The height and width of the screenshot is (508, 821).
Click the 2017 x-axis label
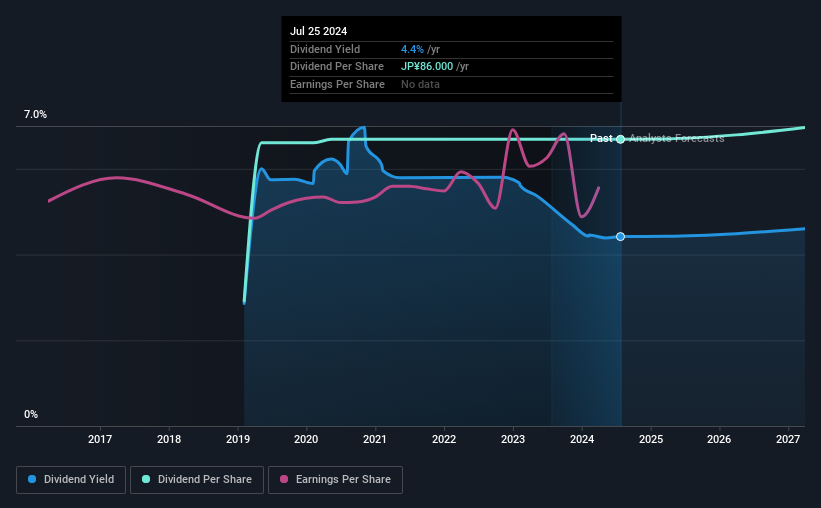click(100, 439)
